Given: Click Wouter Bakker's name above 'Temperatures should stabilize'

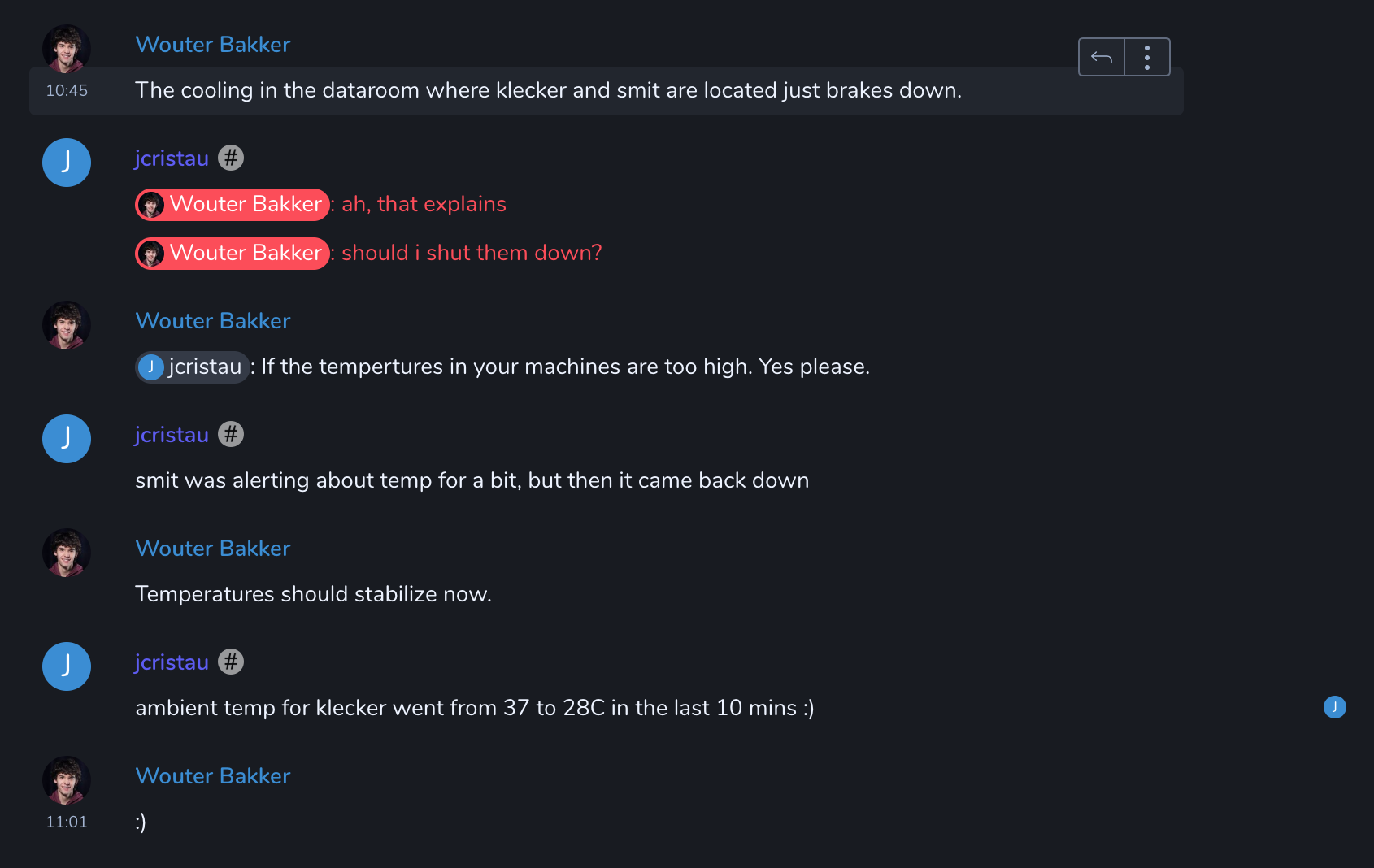Looking at the screenshot, I should (212, 549).
